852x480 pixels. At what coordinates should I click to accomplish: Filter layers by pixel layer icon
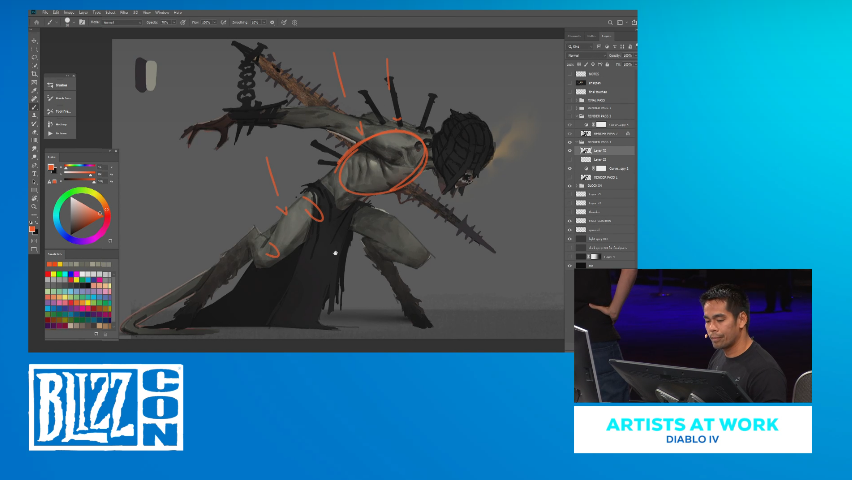point(599,47)
